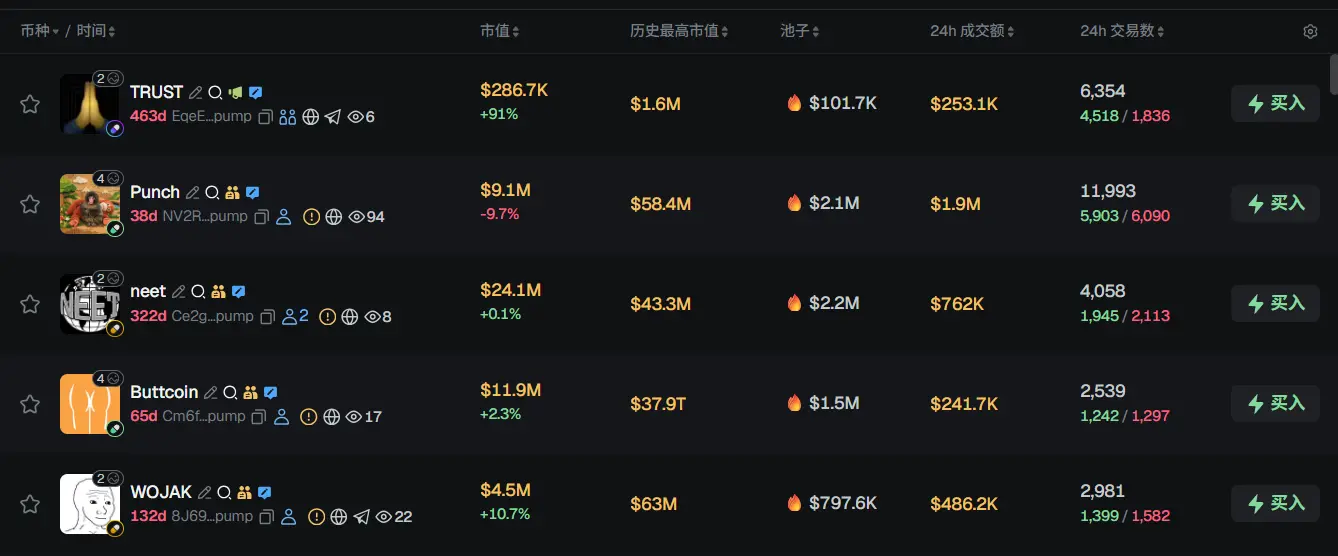Sort table by 池子 column header
The height and width of the screenshot is (556, 1338).
click(x=800, y=31)
